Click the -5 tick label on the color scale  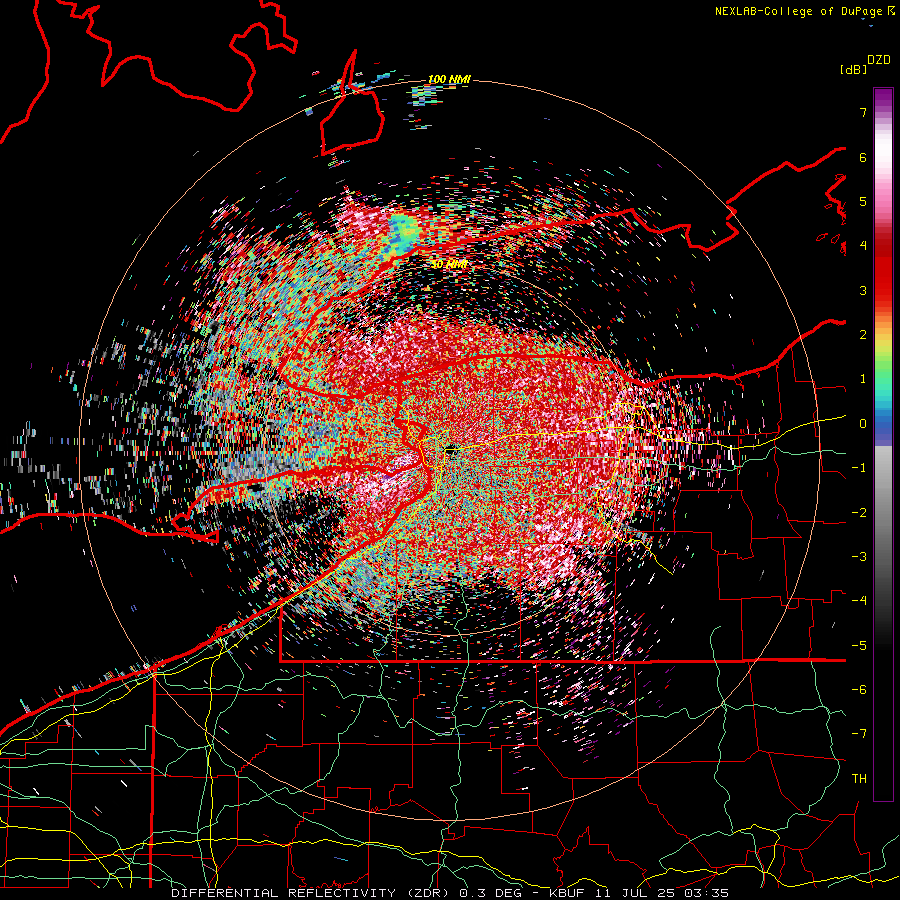click(859, 646)
